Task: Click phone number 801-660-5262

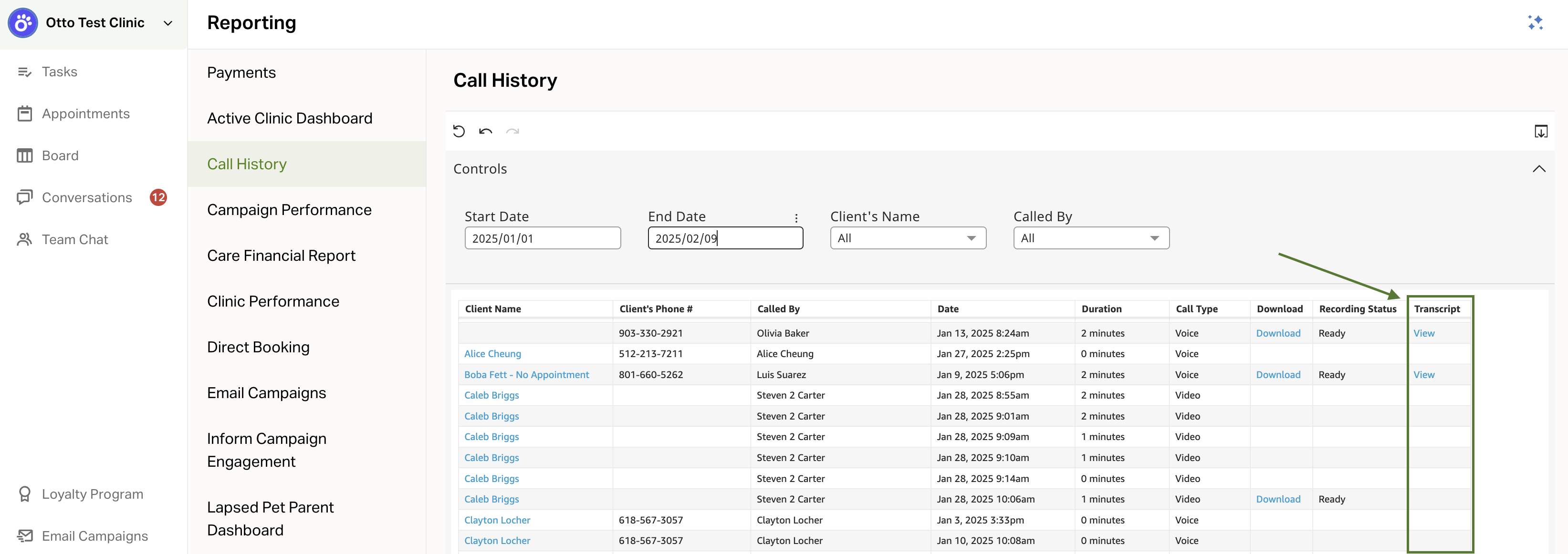Action: [x=650, y=375]
